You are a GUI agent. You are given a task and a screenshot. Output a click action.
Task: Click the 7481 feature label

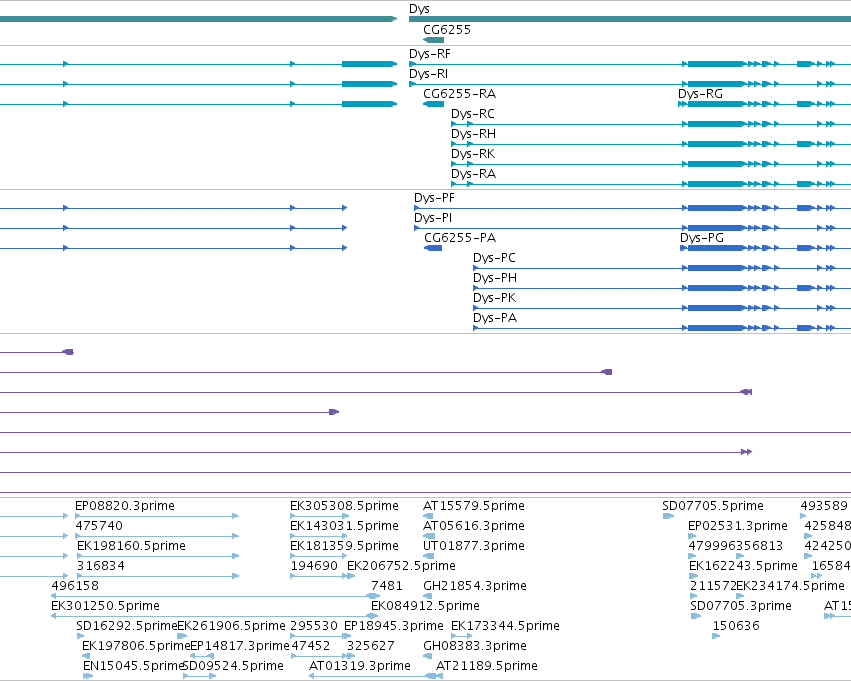(x=386, y=587)
